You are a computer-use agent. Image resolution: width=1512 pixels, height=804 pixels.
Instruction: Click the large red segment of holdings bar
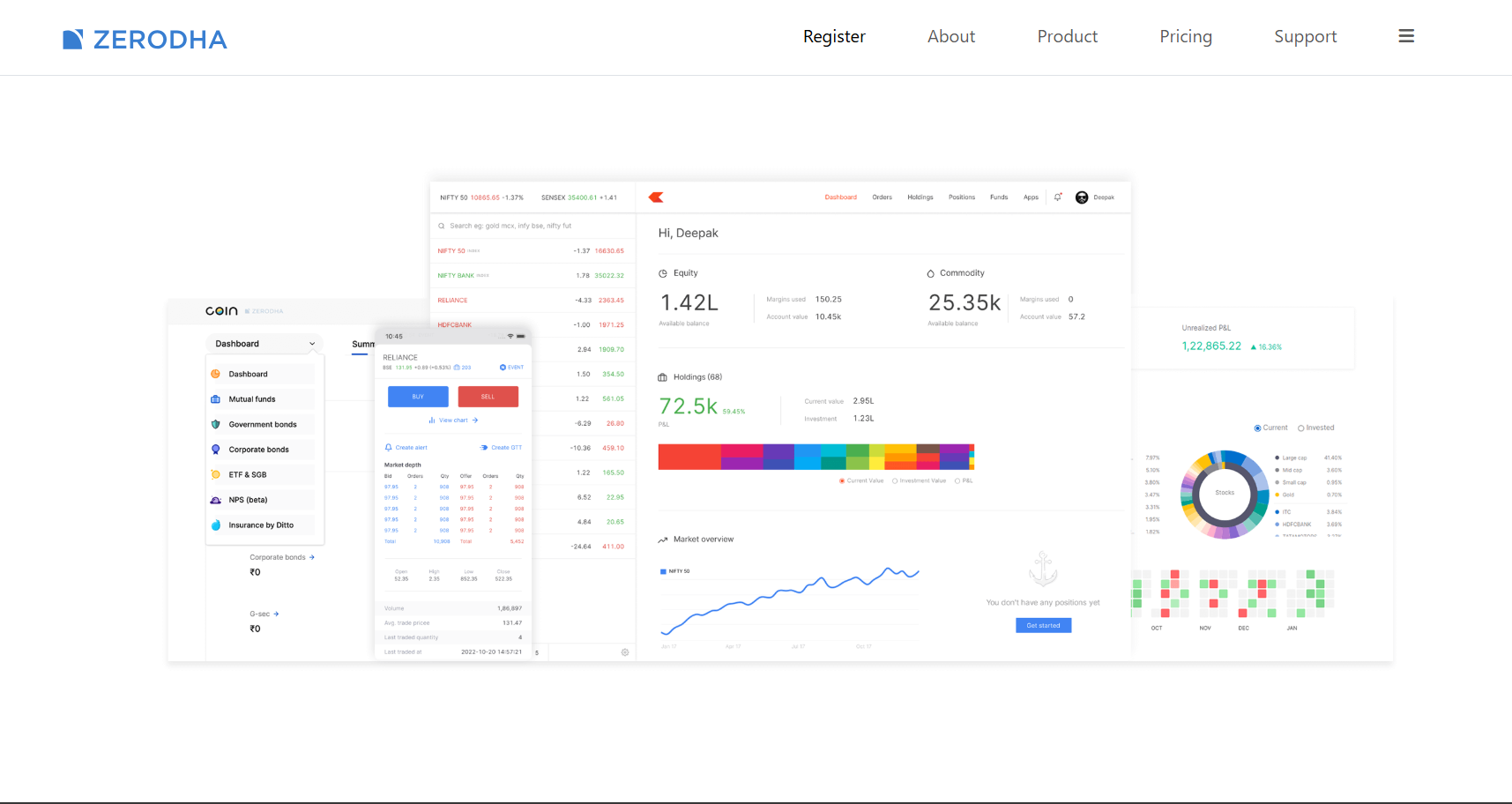click(x=689, y=457)
